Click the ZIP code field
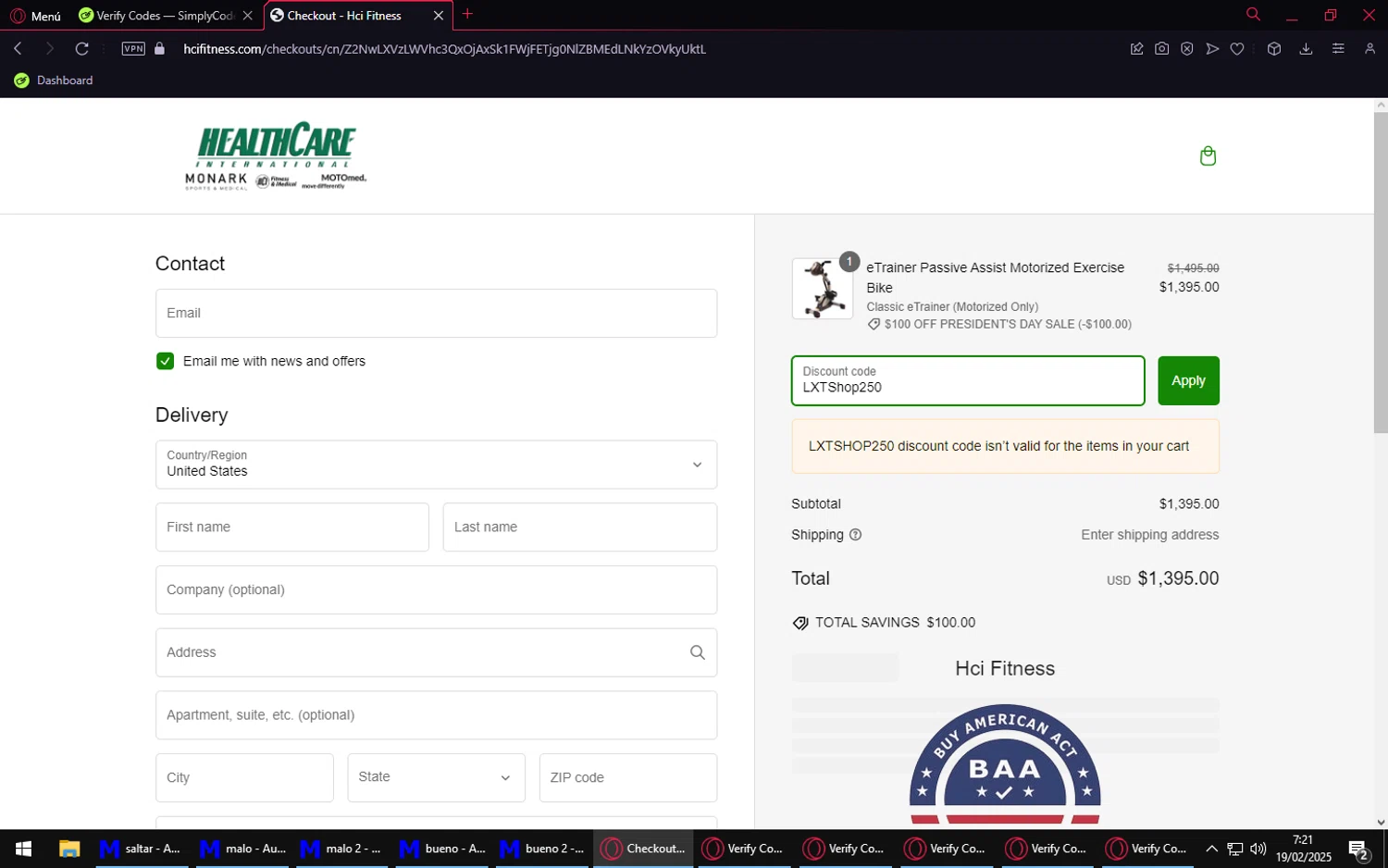 pos(628,778)
